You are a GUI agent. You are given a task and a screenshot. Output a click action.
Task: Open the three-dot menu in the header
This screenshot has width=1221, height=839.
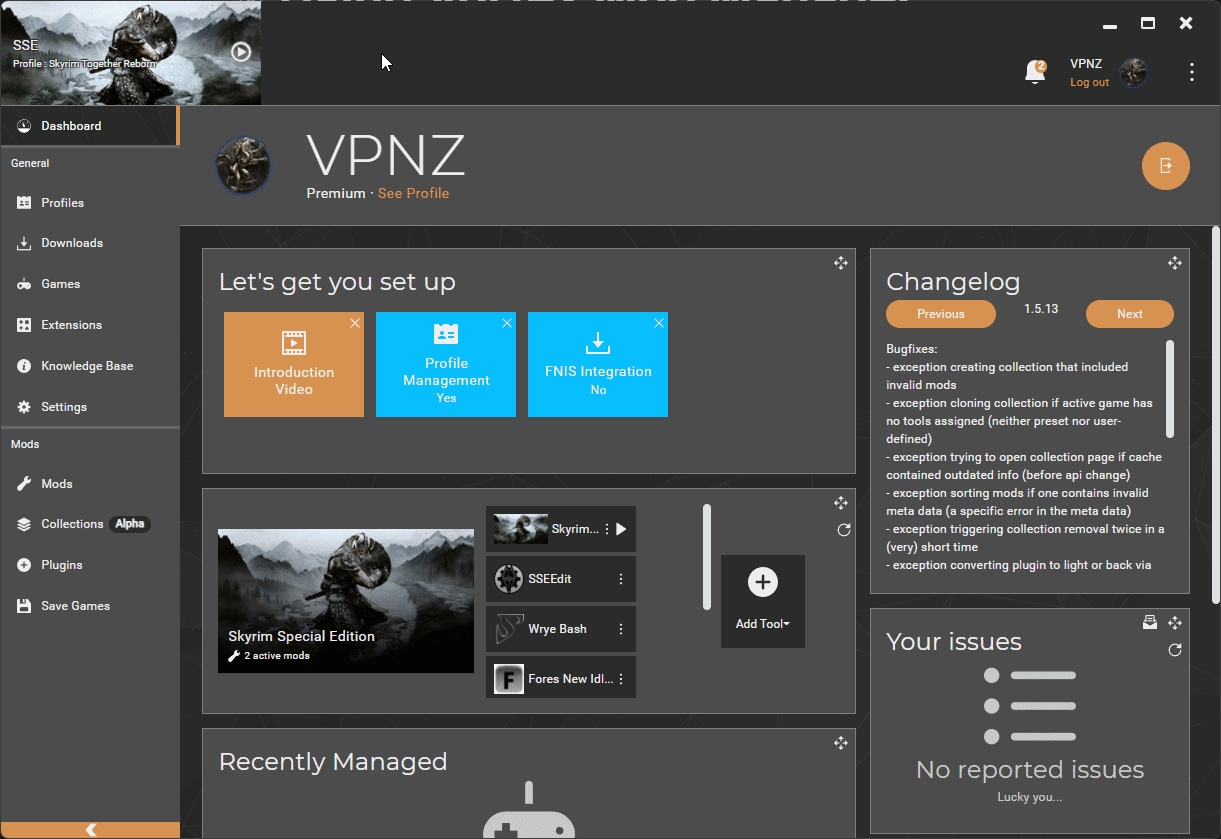coord(1191,72)
